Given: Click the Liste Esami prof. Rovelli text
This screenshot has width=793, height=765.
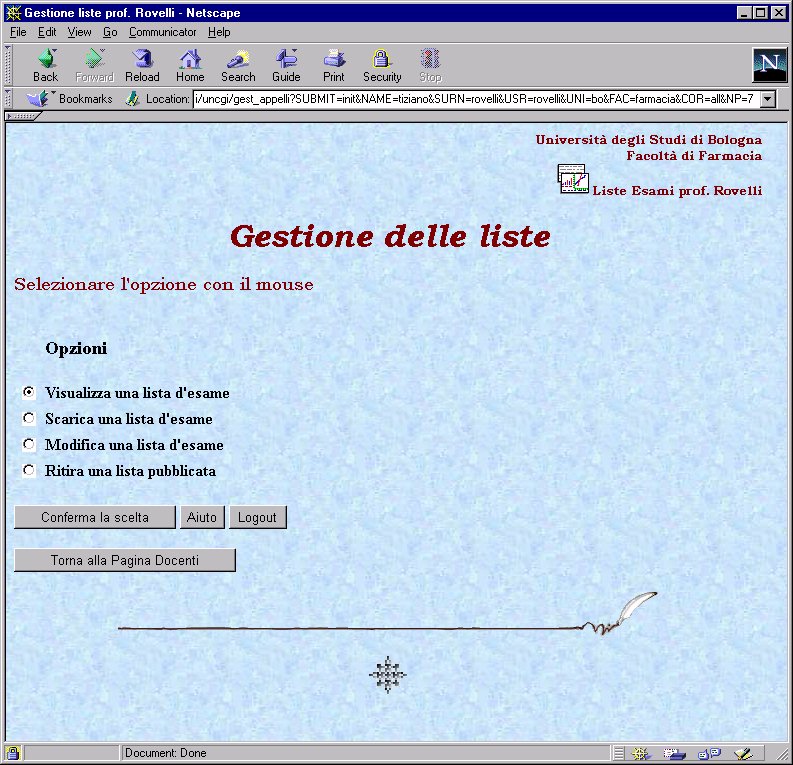Looking at the screenshot, I should click(677, 191).
